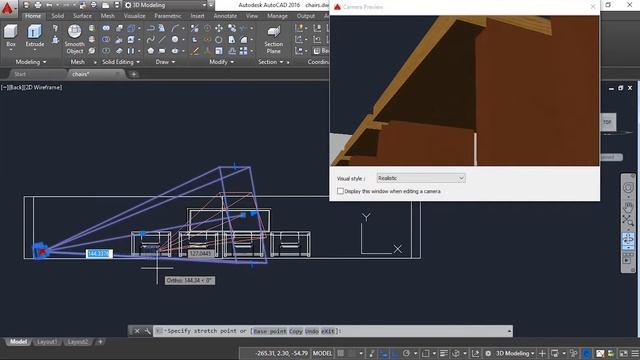
Task: Choose the 'eXit' command line option
Action: (328, 331)
